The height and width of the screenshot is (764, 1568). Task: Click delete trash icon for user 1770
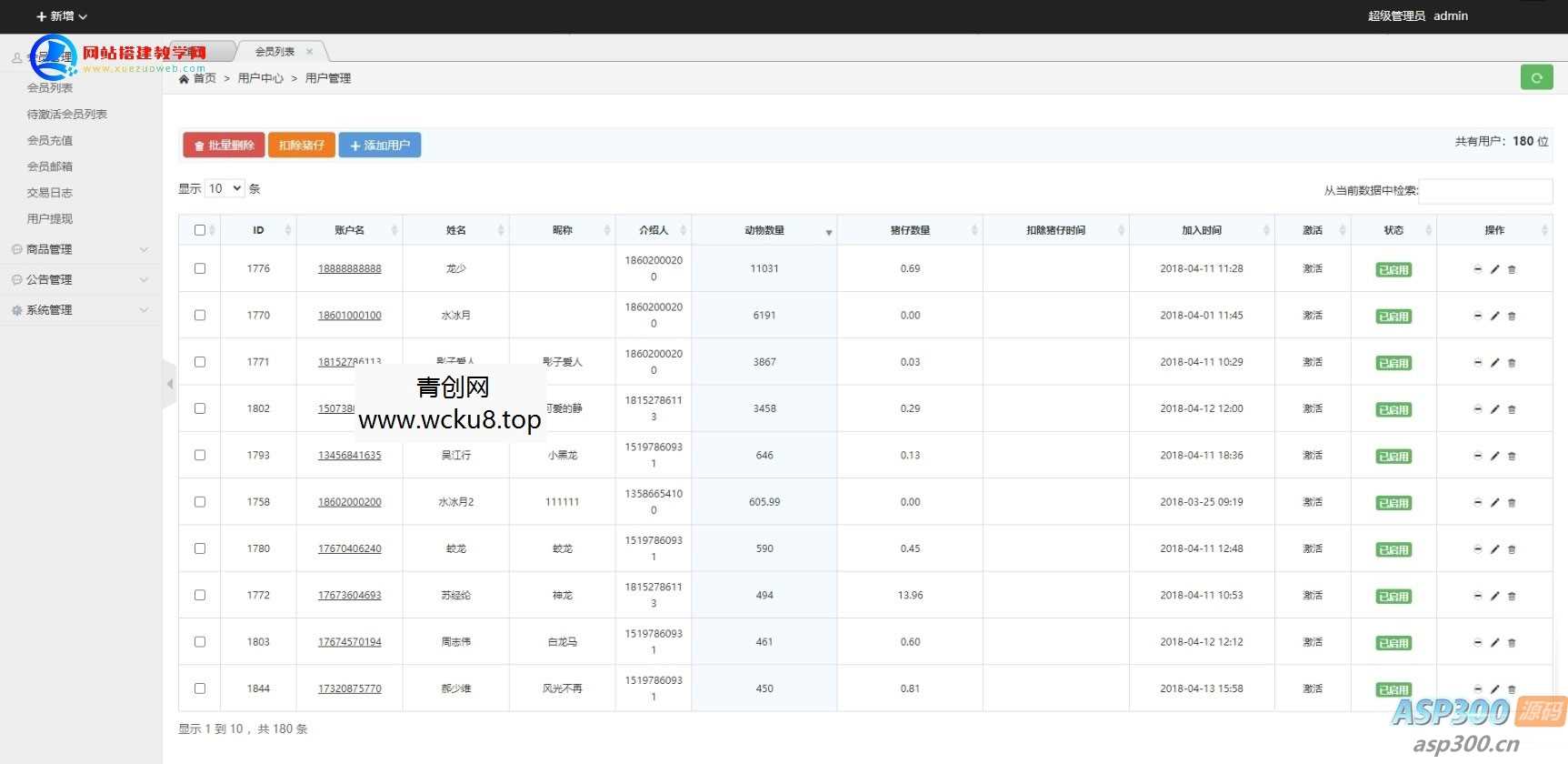[1512, 317]
